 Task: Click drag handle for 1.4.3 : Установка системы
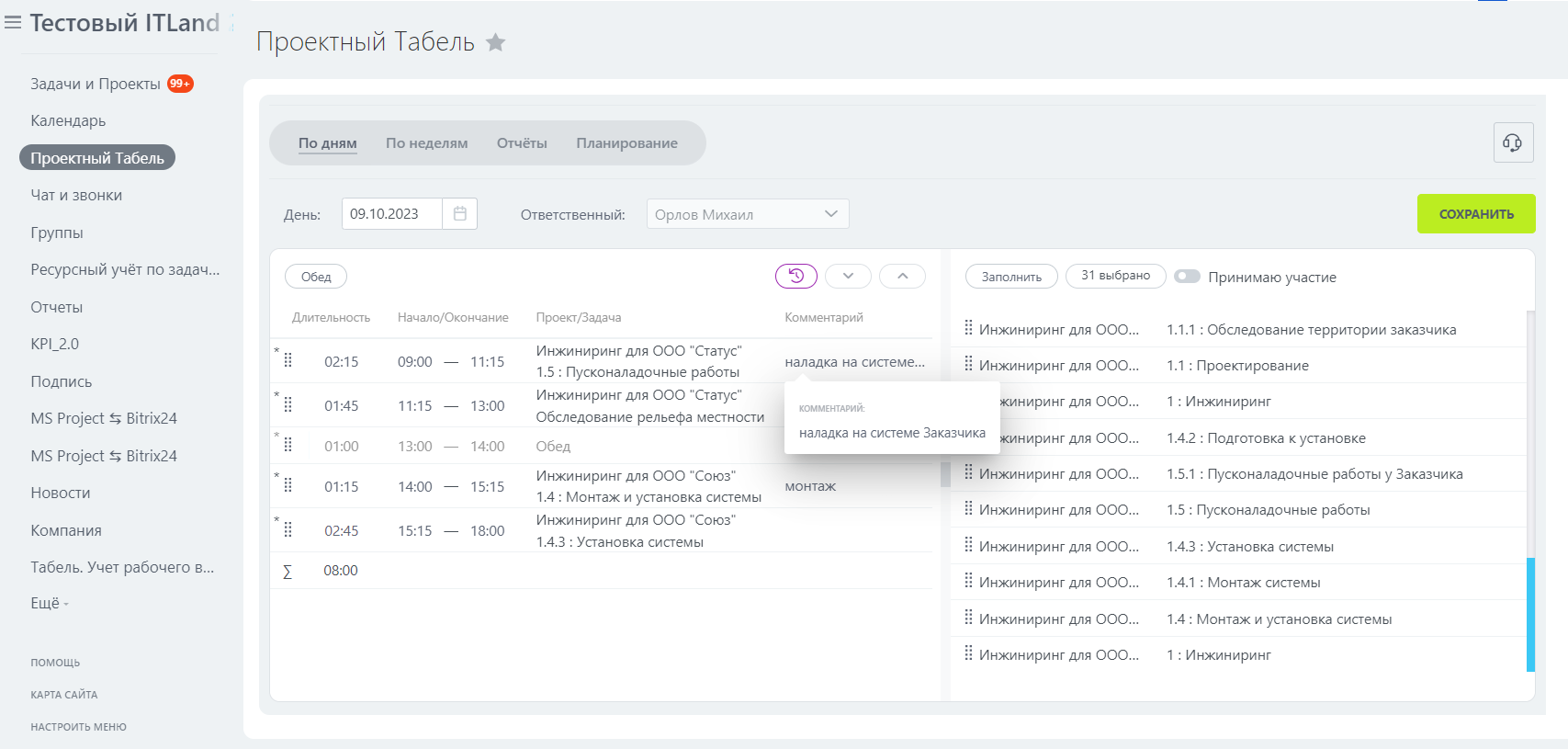click(x=968, y=546)
